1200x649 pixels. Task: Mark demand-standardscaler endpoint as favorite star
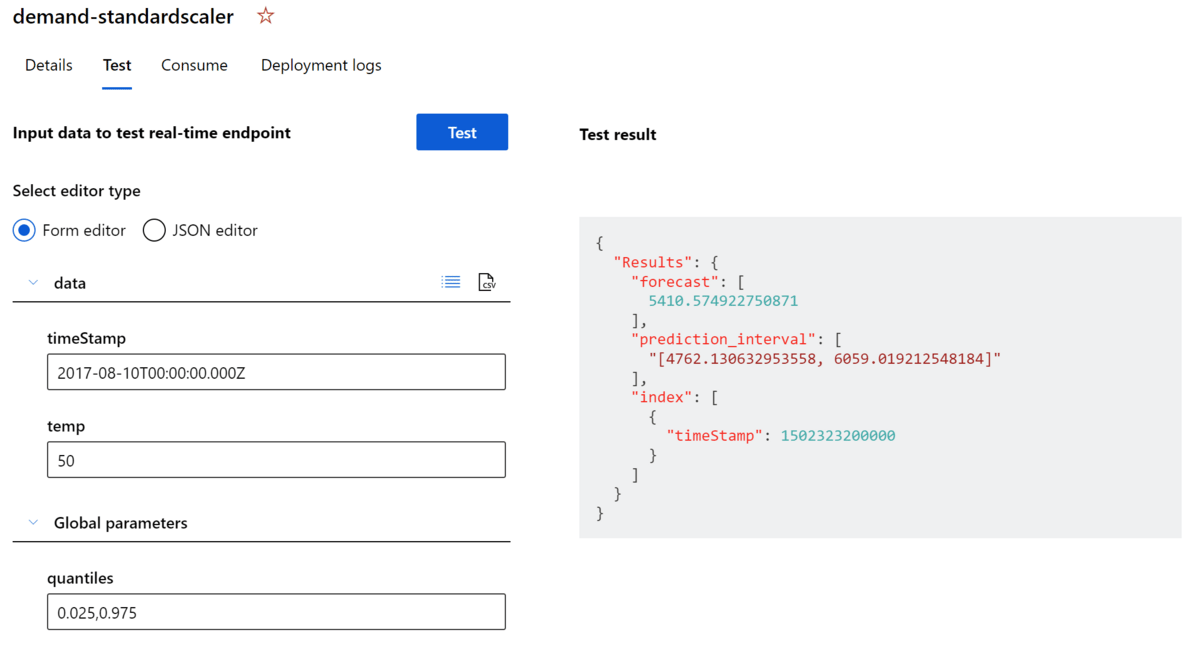click(x=265, y=16)
